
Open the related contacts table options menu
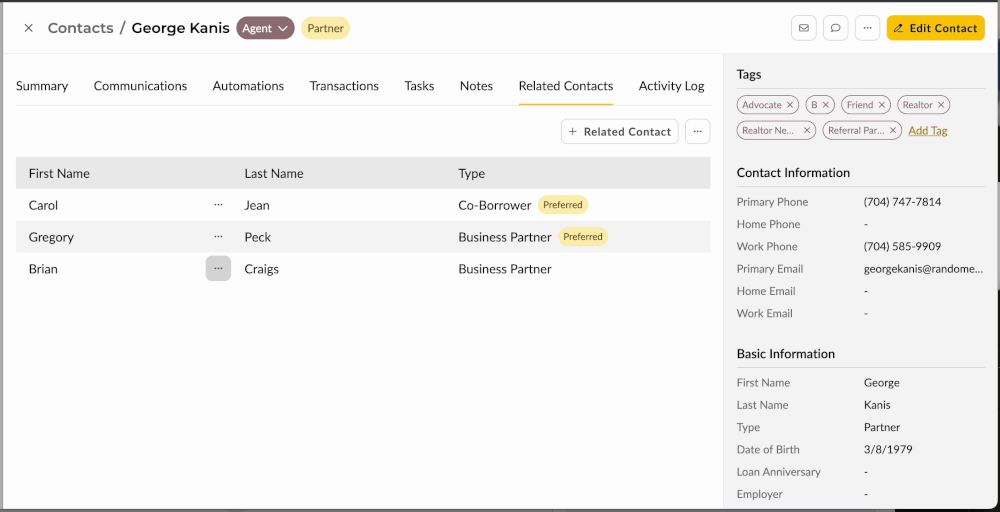coord(697,131)
